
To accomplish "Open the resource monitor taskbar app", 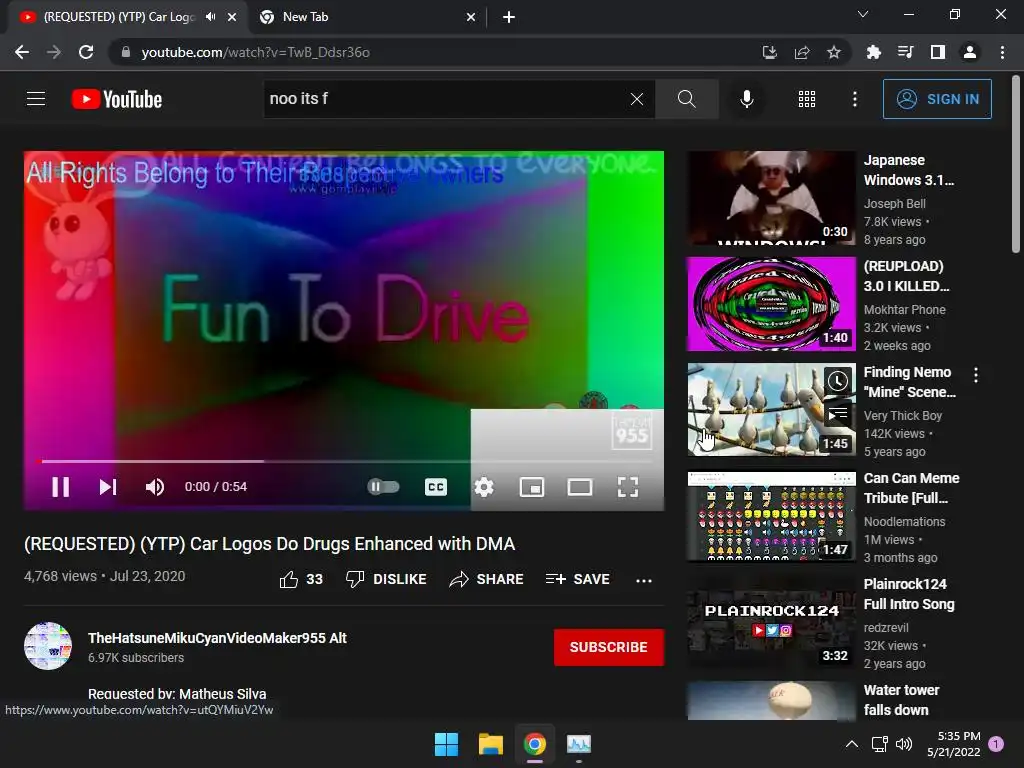I will [579, 744].
